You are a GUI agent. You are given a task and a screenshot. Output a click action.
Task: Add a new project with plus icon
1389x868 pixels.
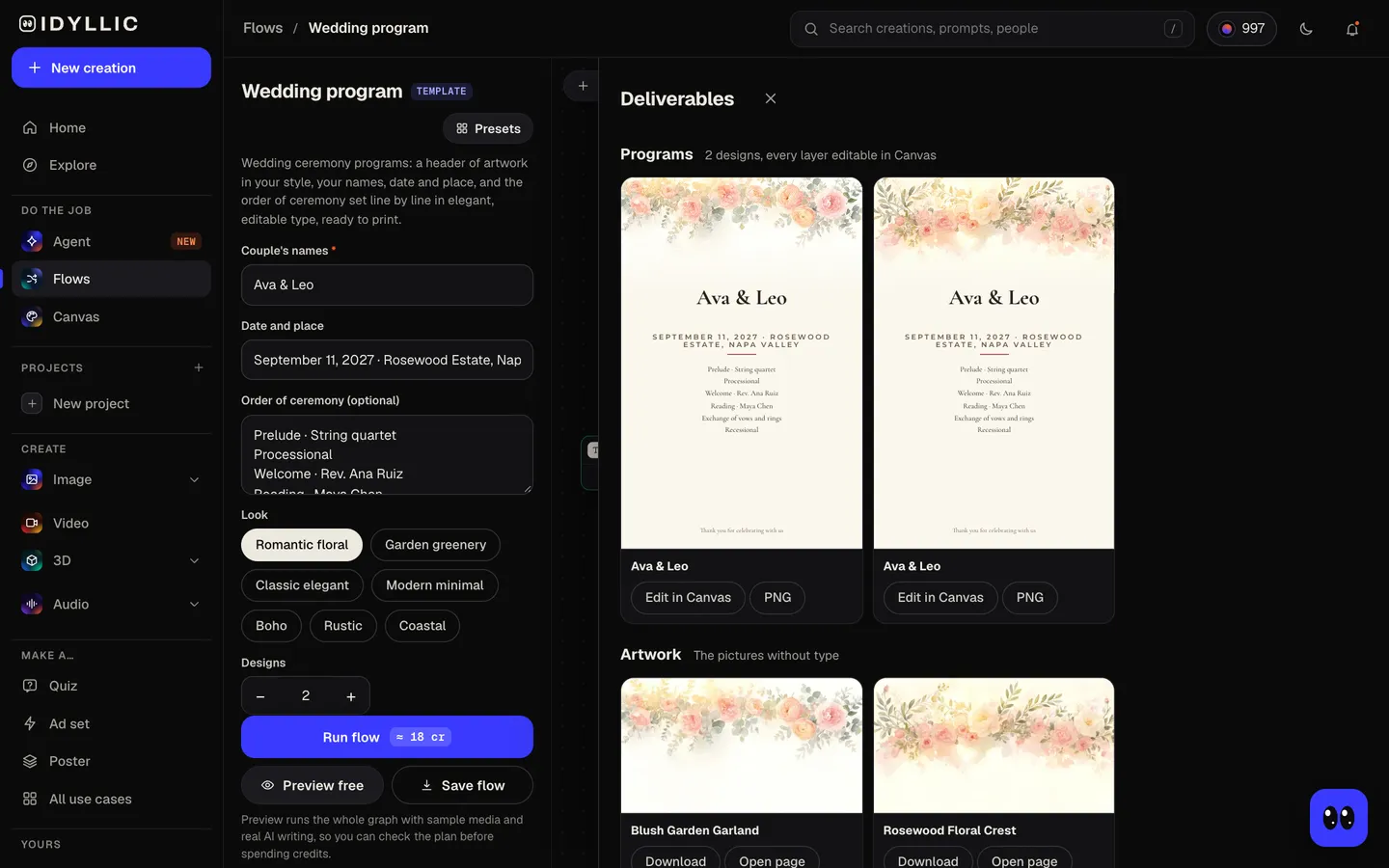[x=199, y=367]
